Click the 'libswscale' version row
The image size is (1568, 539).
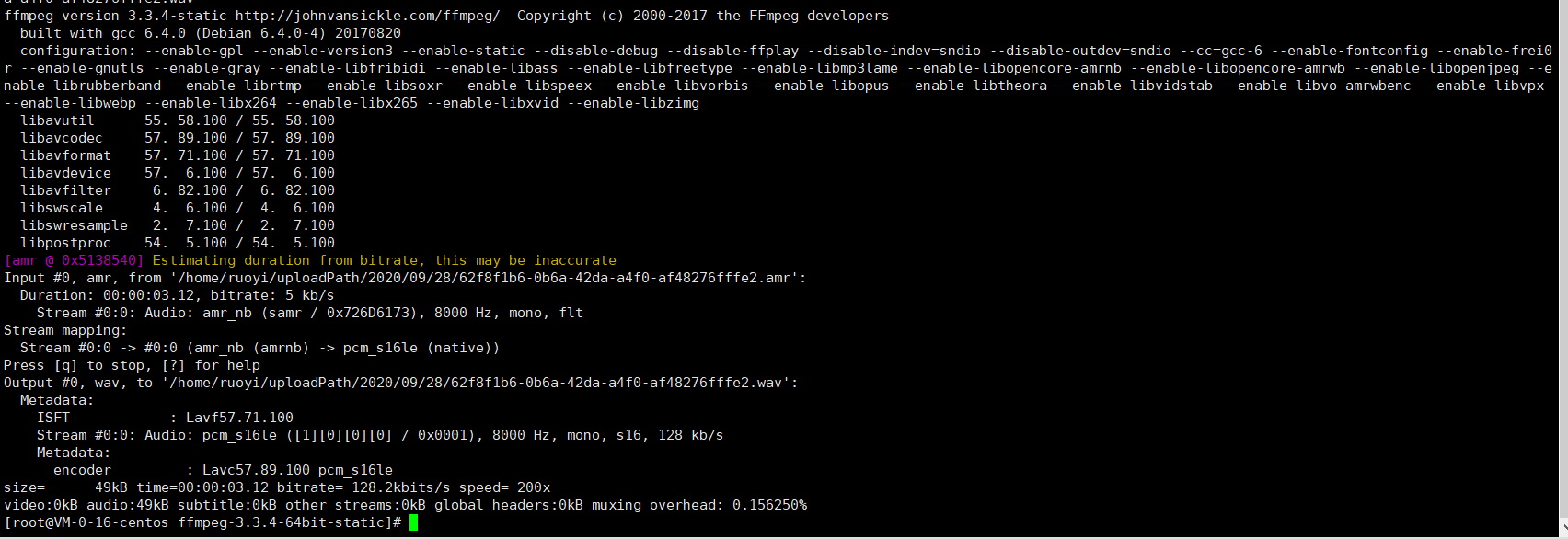tap(178, 208)
